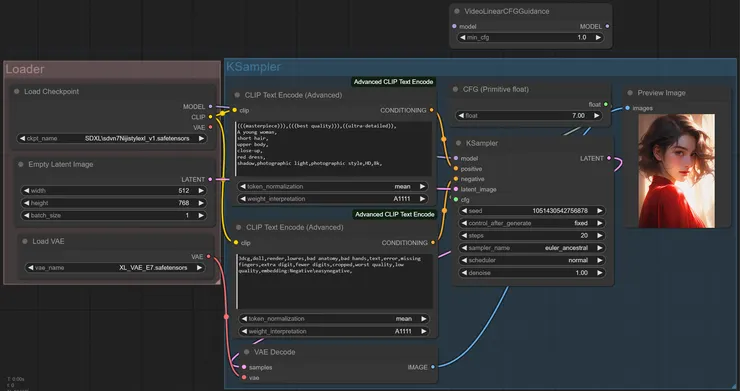
Task: Increase steps with its right arrow
Action: pyautogui.click(x=599, y=236)
